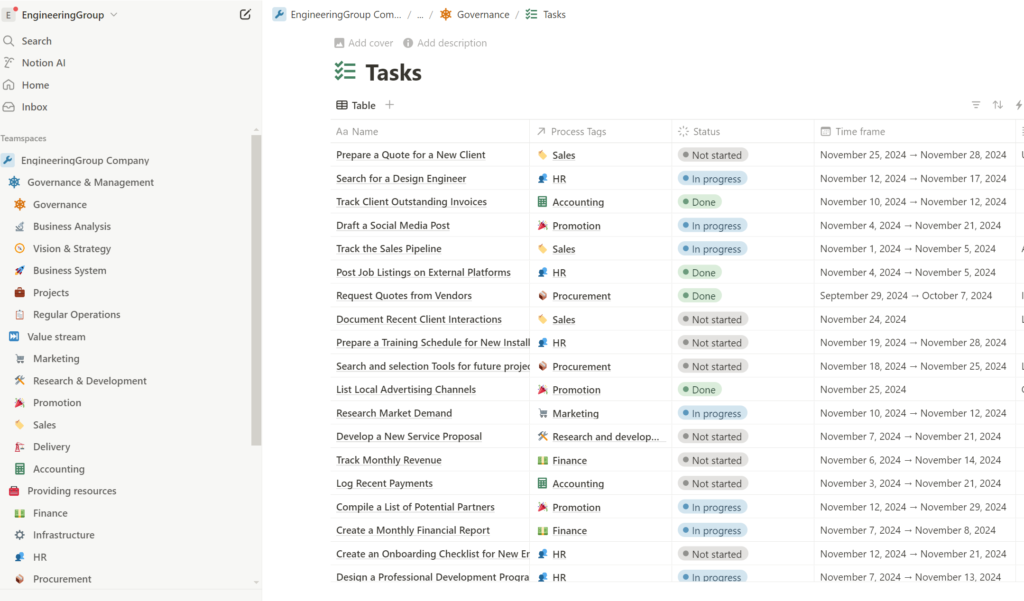Screen dimensions: 1024x601
Task: Open the Time frame column header menu
Action: [859, 132]
